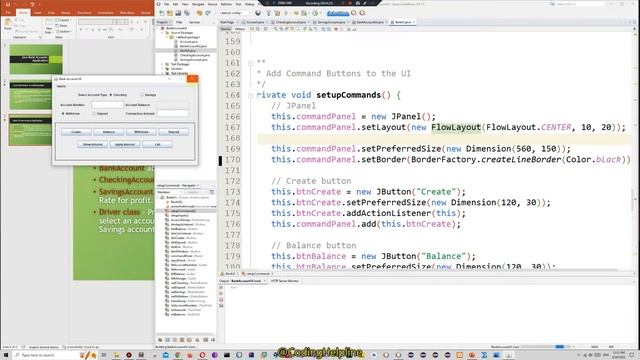Open the NetBeans Source menu
This screenshot has width=640, height=360.
click(213, 4)
